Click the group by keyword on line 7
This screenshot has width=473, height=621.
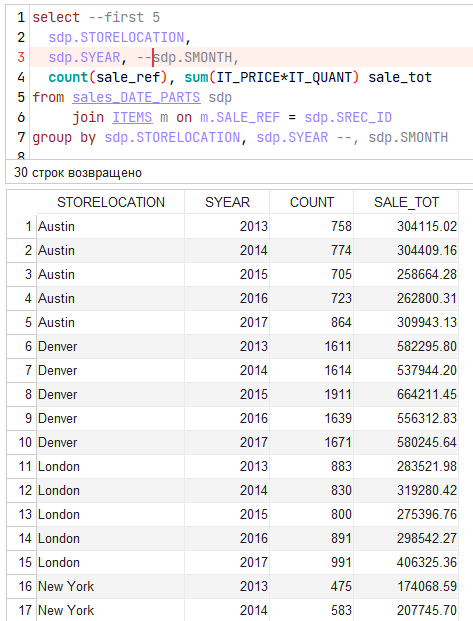64,137
